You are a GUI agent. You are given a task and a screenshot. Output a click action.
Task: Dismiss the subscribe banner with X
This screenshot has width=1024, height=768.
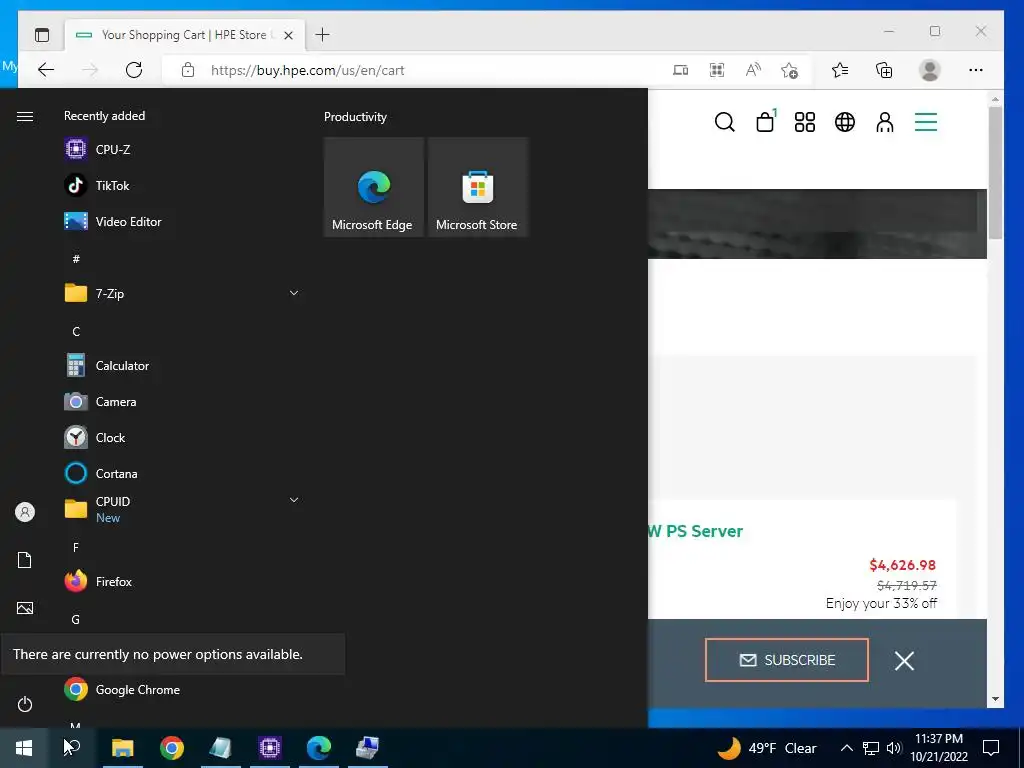pos(904,661)
